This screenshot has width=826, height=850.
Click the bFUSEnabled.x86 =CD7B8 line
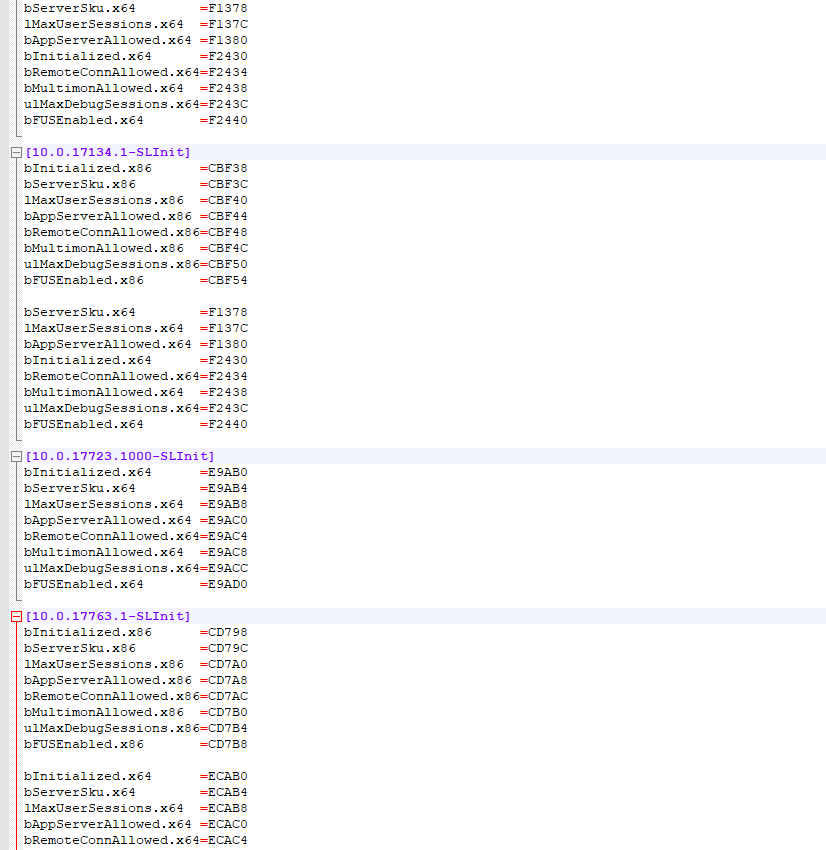pos(135,744)
